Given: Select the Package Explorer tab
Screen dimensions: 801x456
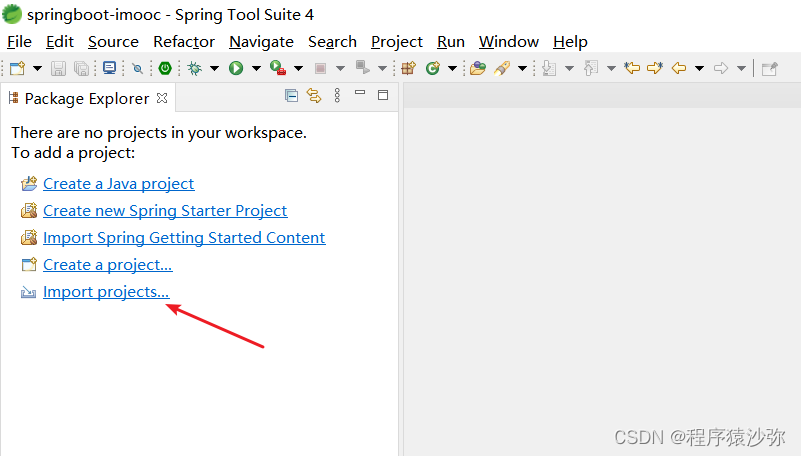Looking at the screenshot, I should click(87, 98).
